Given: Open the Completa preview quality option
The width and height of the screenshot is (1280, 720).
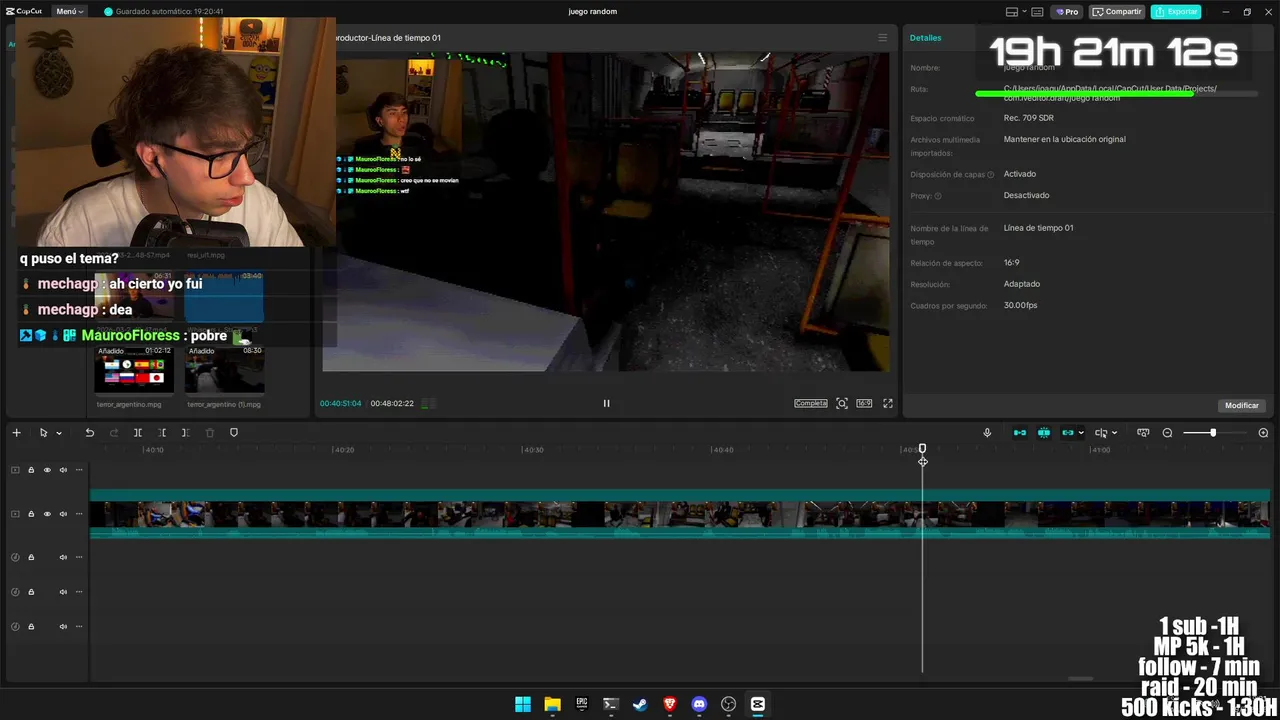Looking at the screenshot, I should (811, 403).
